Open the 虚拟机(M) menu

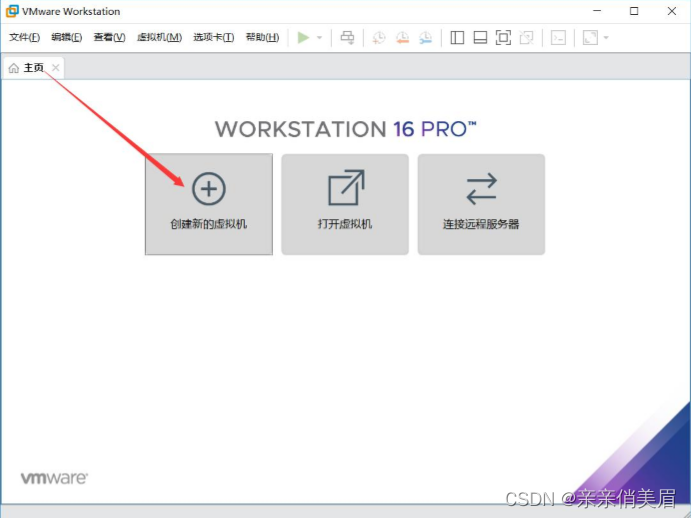coord(159,37)
